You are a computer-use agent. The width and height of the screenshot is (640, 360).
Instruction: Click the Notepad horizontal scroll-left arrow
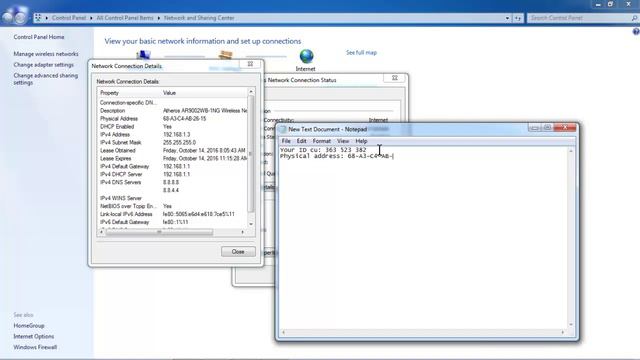coord(284,333)
